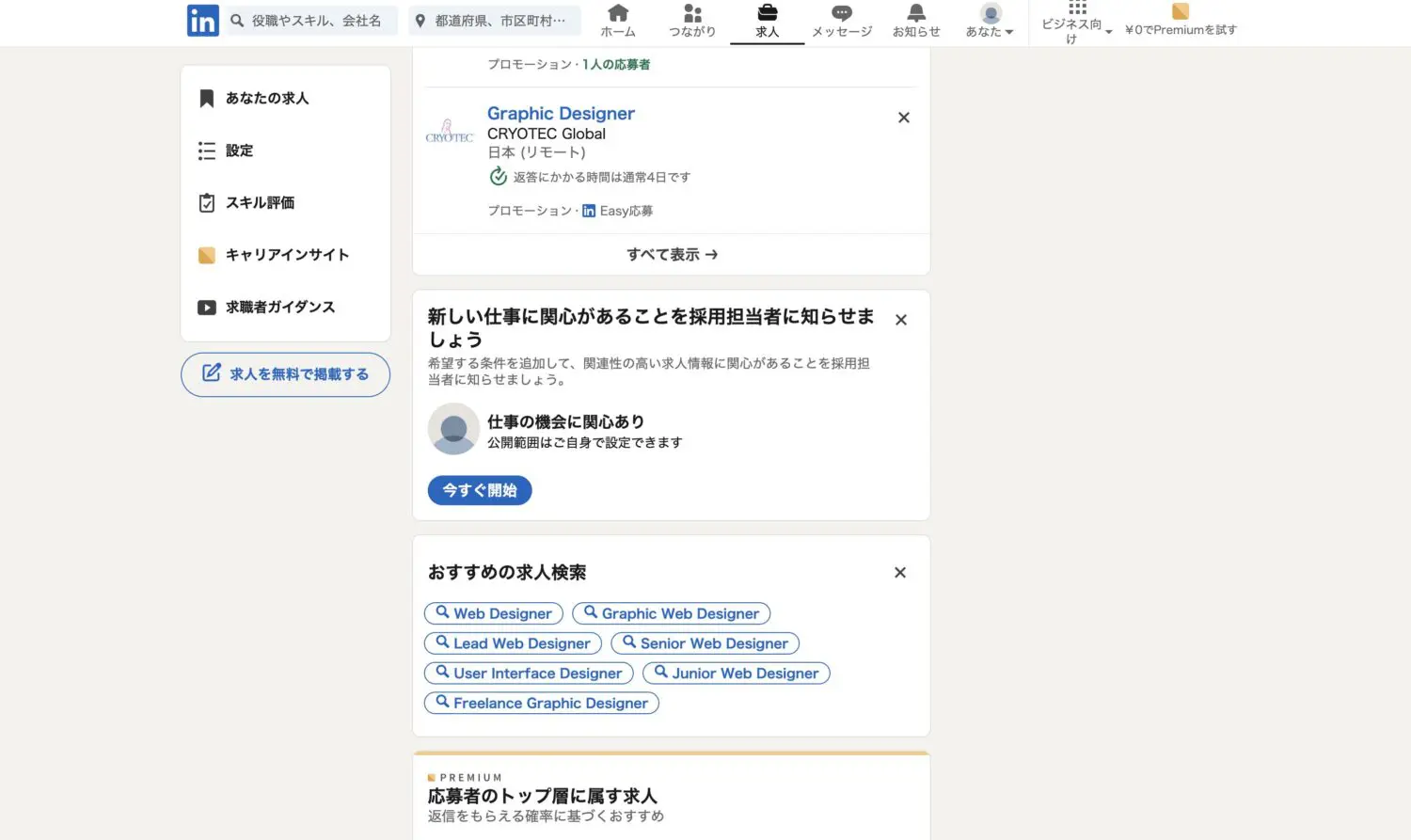Expand the For Business (ビジネス向け) menu
Viewport: 1411px width, 840px height.
[1076, 23]
